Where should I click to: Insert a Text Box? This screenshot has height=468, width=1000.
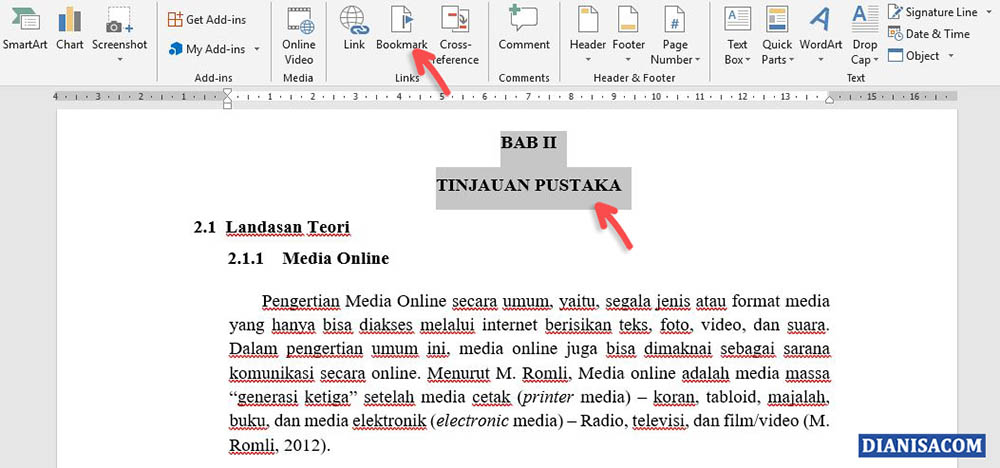pos(737,36)
